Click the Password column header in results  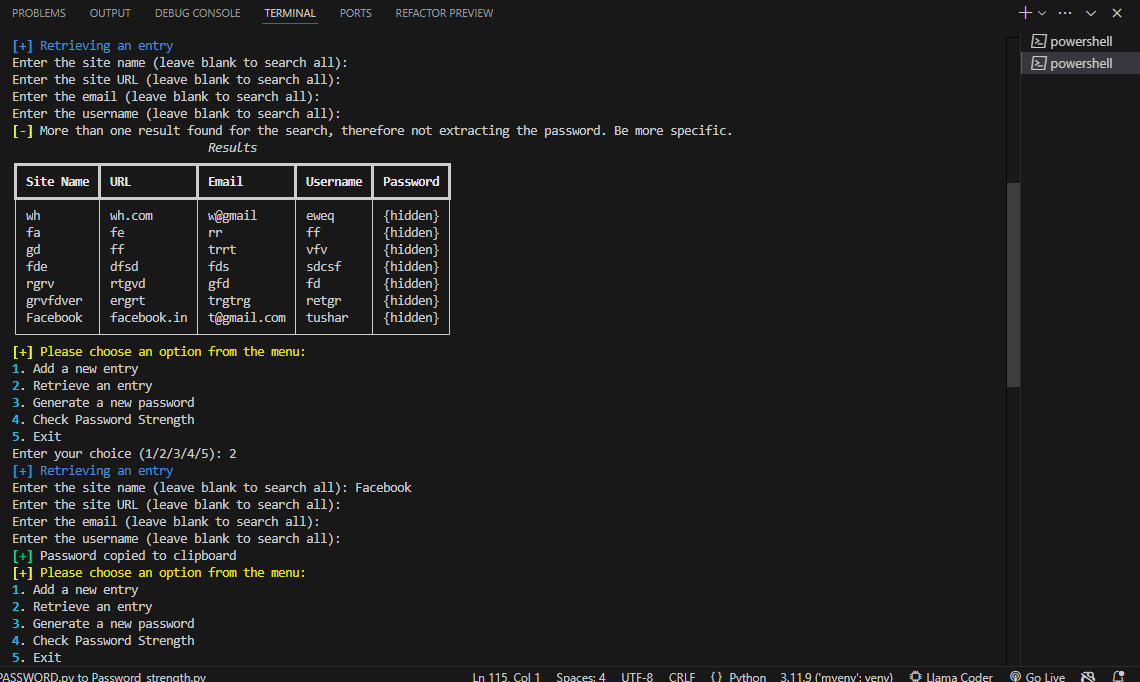click(411, 182)
